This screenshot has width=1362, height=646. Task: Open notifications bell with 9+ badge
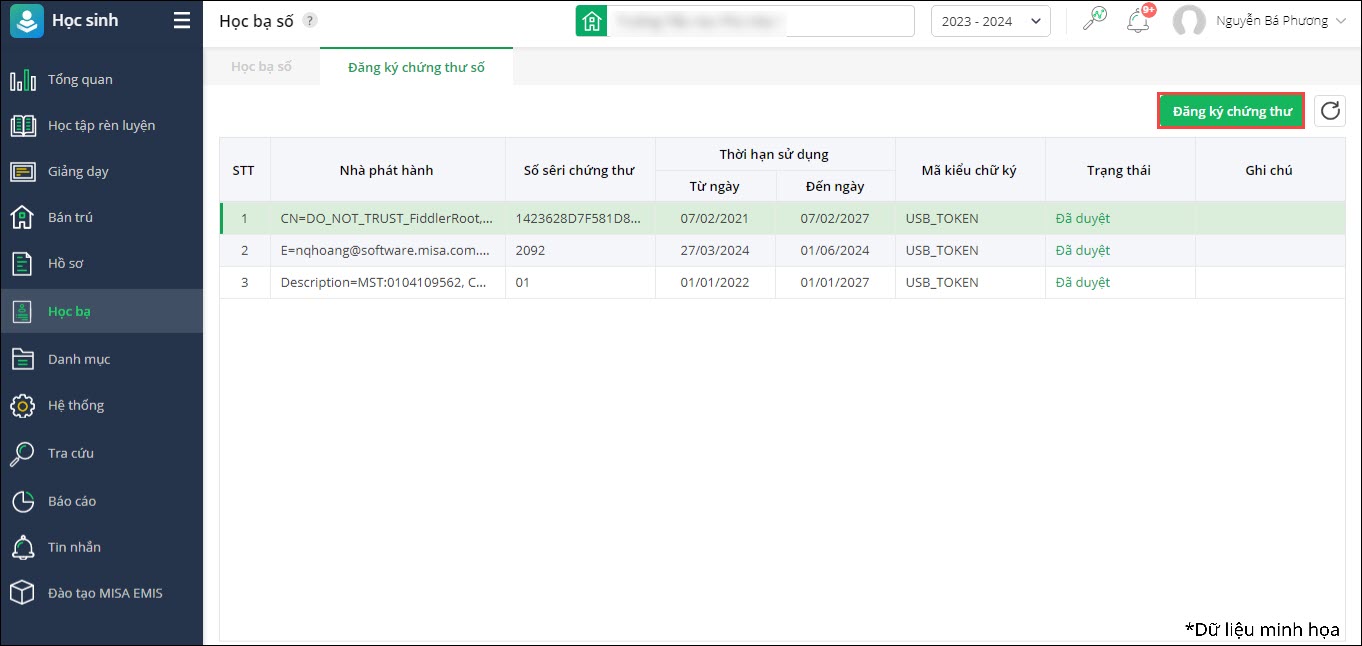coord(1138,20)
